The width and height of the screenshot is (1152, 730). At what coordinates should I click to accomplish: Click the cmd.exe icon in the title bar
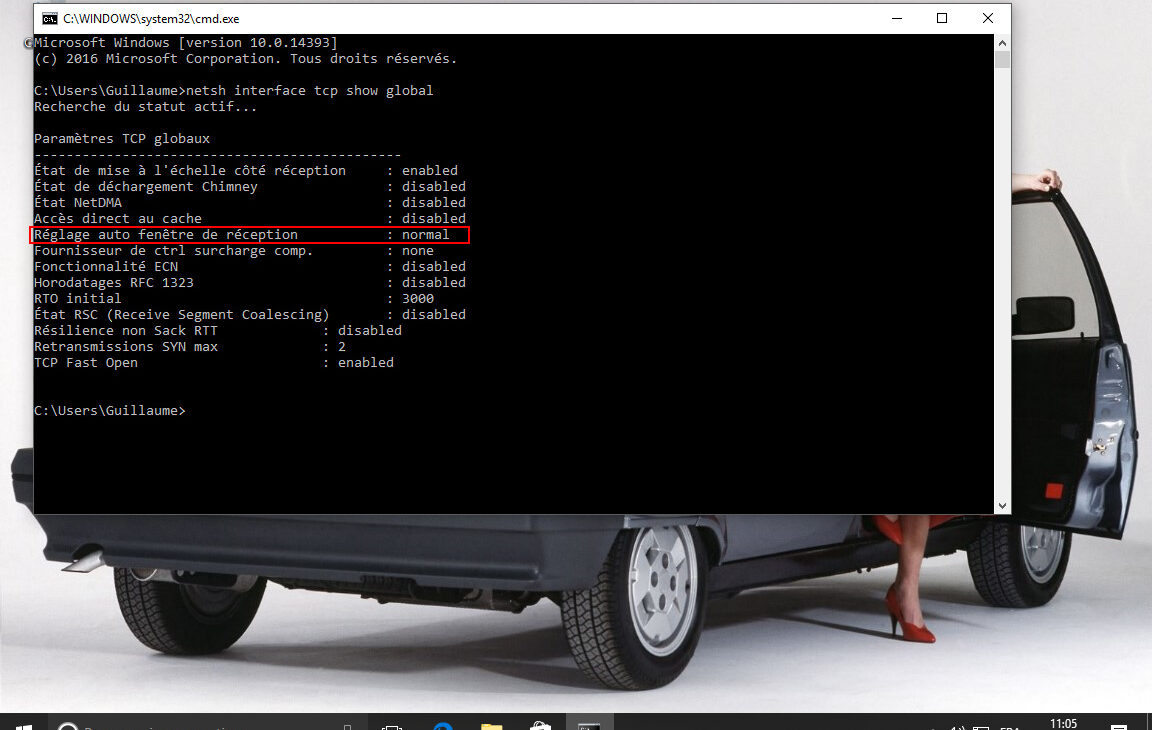(x=49, y=18)
